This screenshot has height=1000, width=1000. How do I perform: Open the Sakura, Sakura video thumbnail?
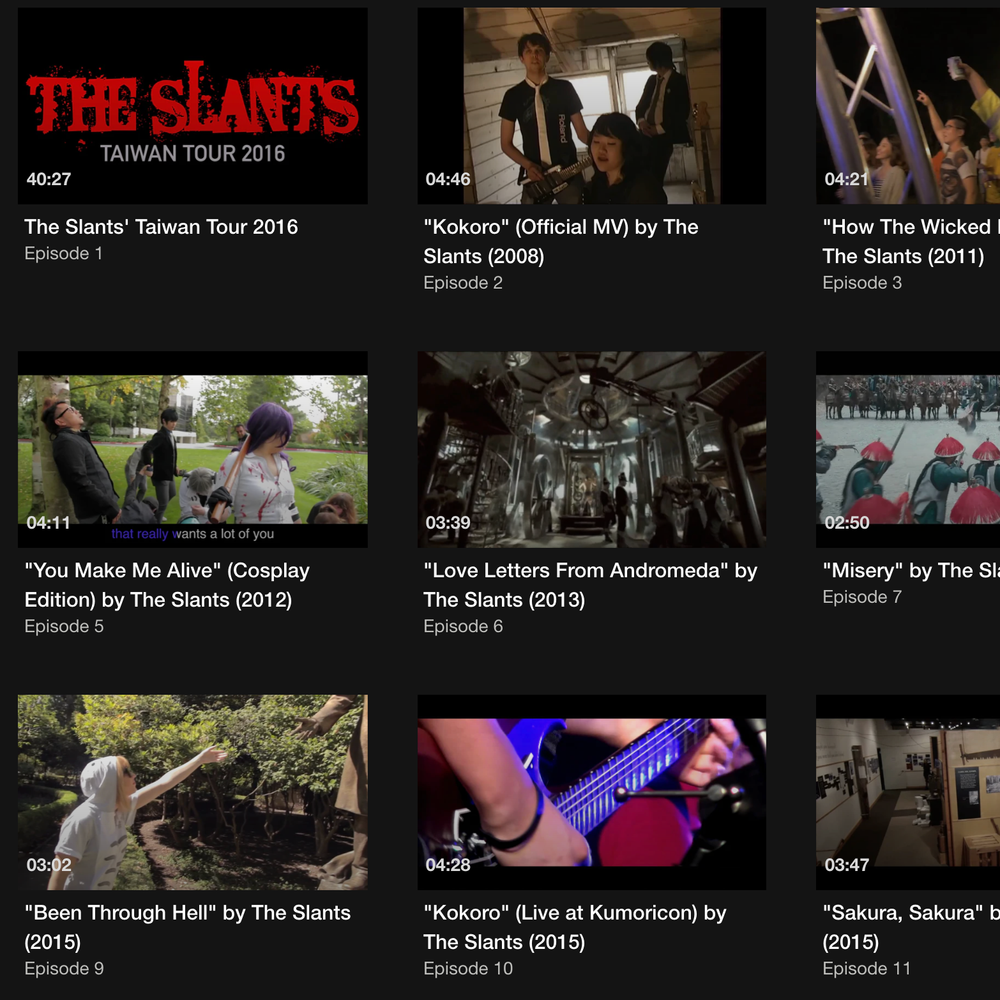pos(908,792)
